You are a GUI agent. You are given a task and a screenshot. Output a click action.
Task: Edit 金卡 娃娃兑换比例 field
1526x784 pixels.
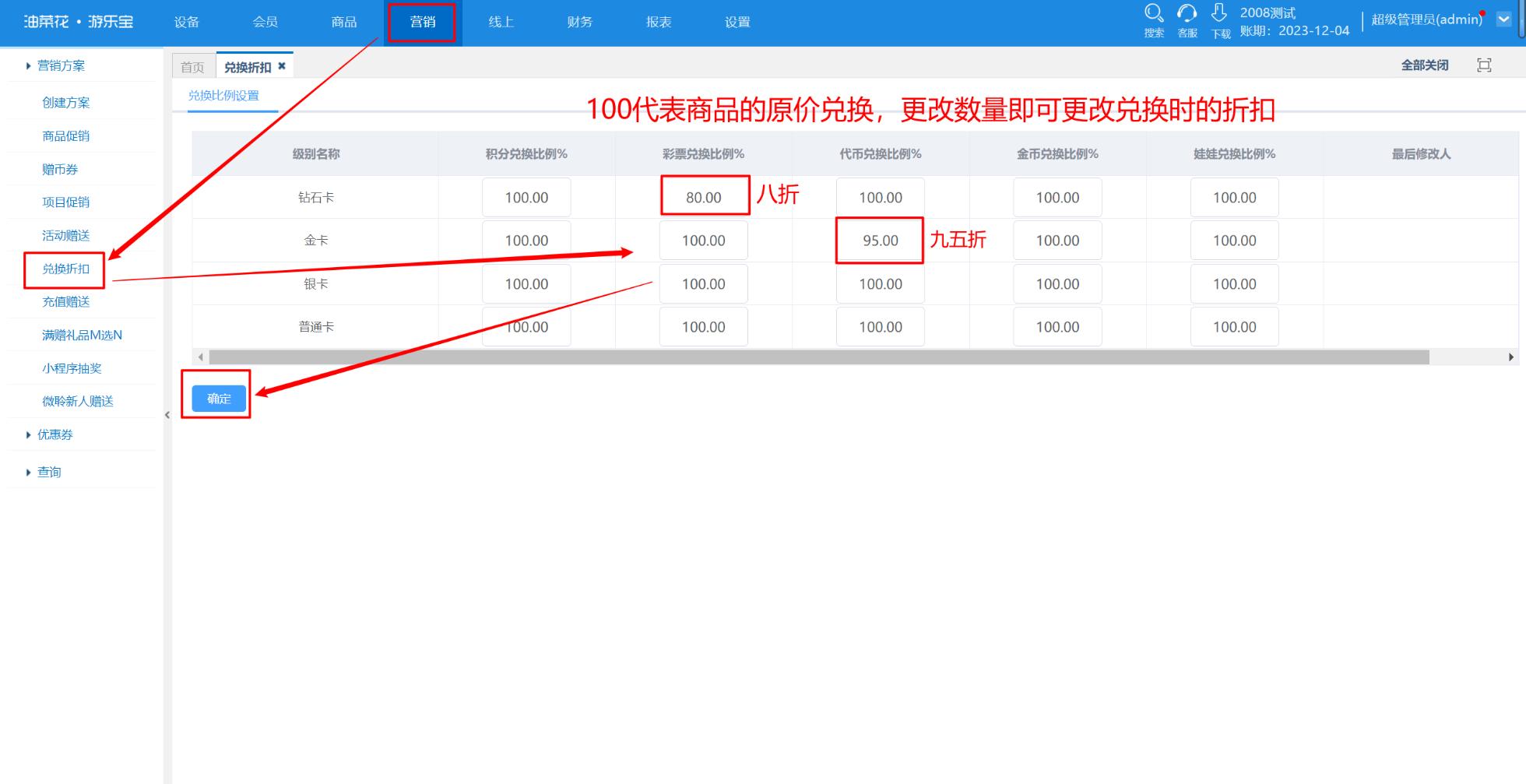click(x=1235, y=241)
